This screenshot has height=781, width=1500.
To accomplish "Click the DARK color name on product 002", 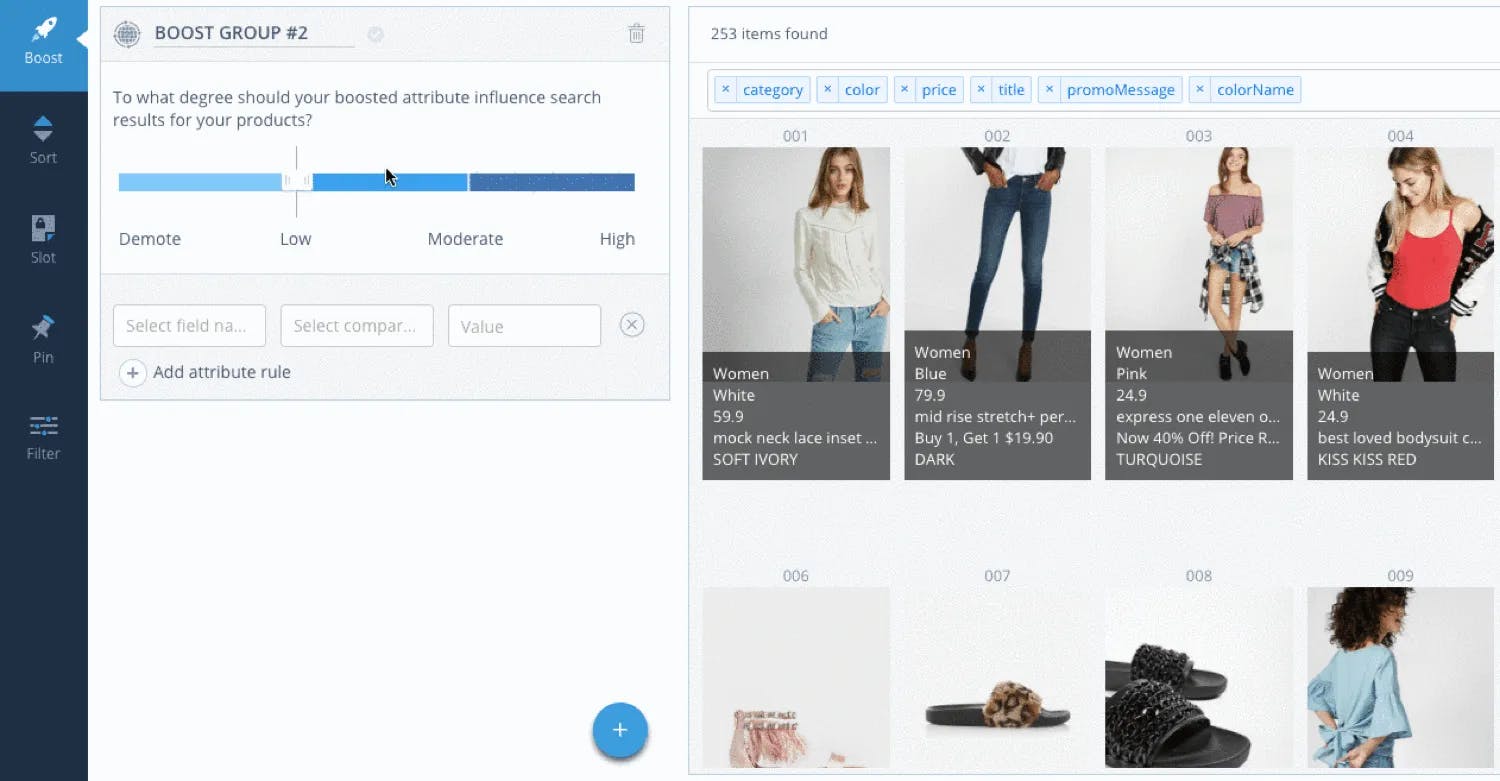I will click(x=934, y=460).
